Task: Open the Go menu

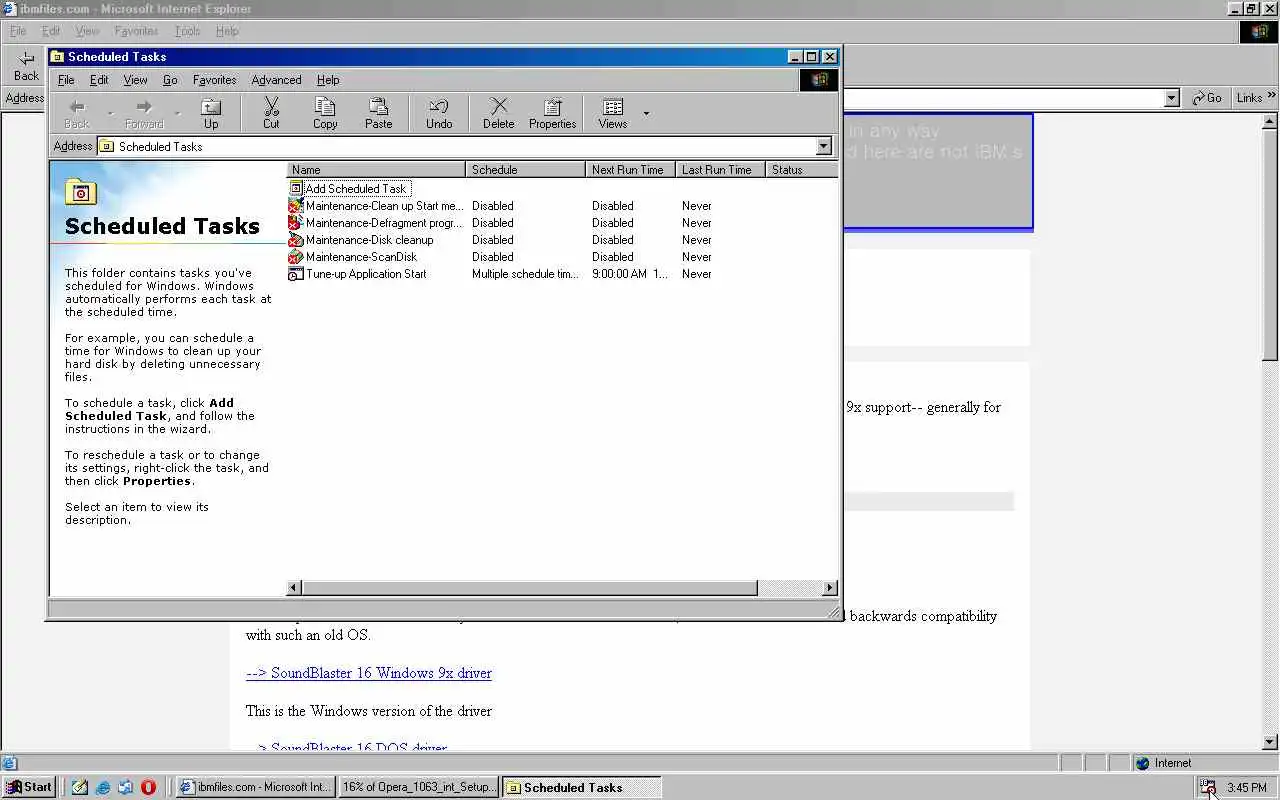Action: pyautogui.click(x=170, y=80)
